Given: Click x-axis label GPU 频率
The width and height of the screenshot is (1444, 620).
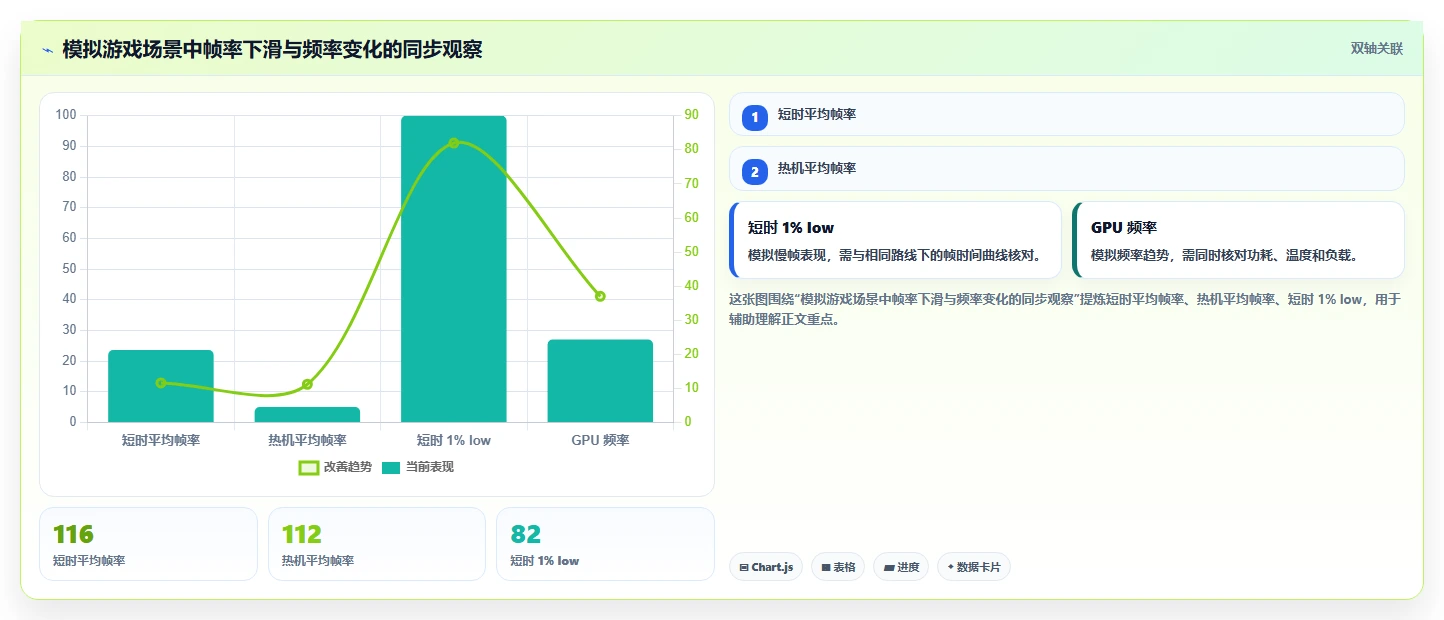Looking at the screenshot, I should point(600,440).
